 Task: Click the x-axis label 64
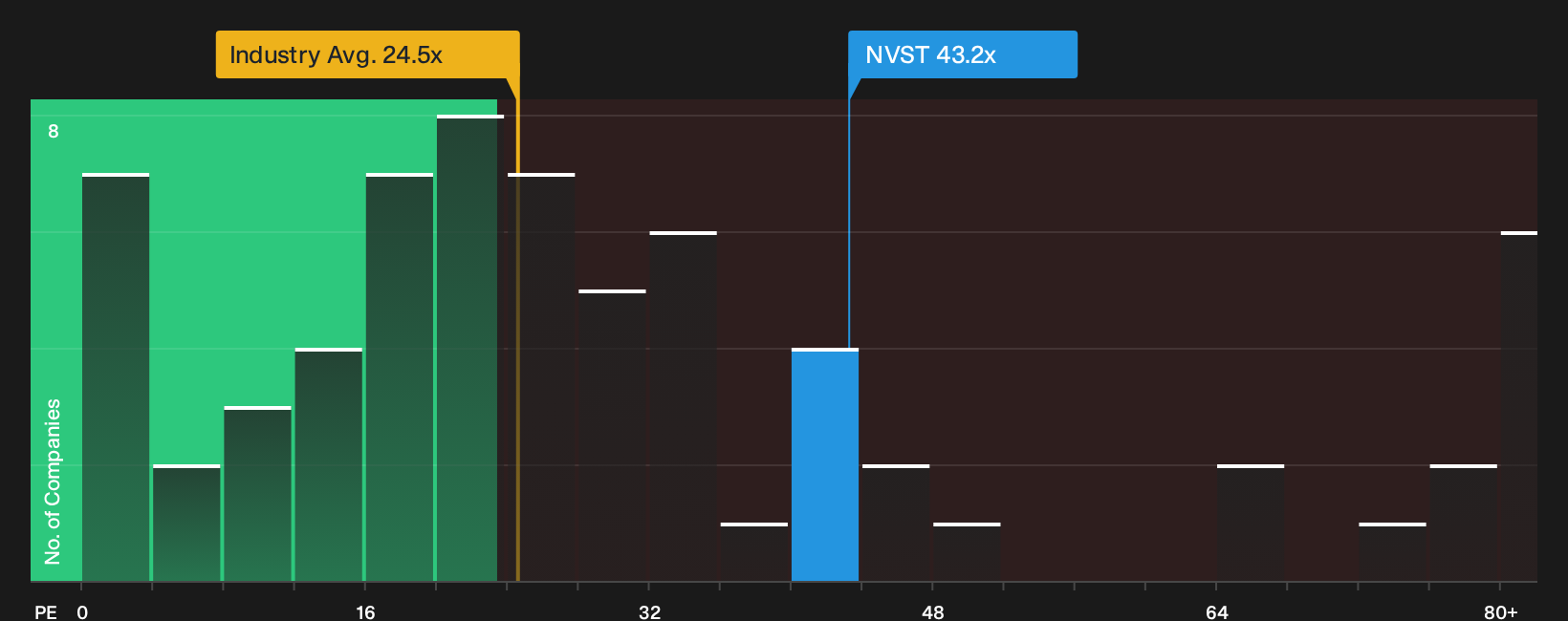(1216, 611)
